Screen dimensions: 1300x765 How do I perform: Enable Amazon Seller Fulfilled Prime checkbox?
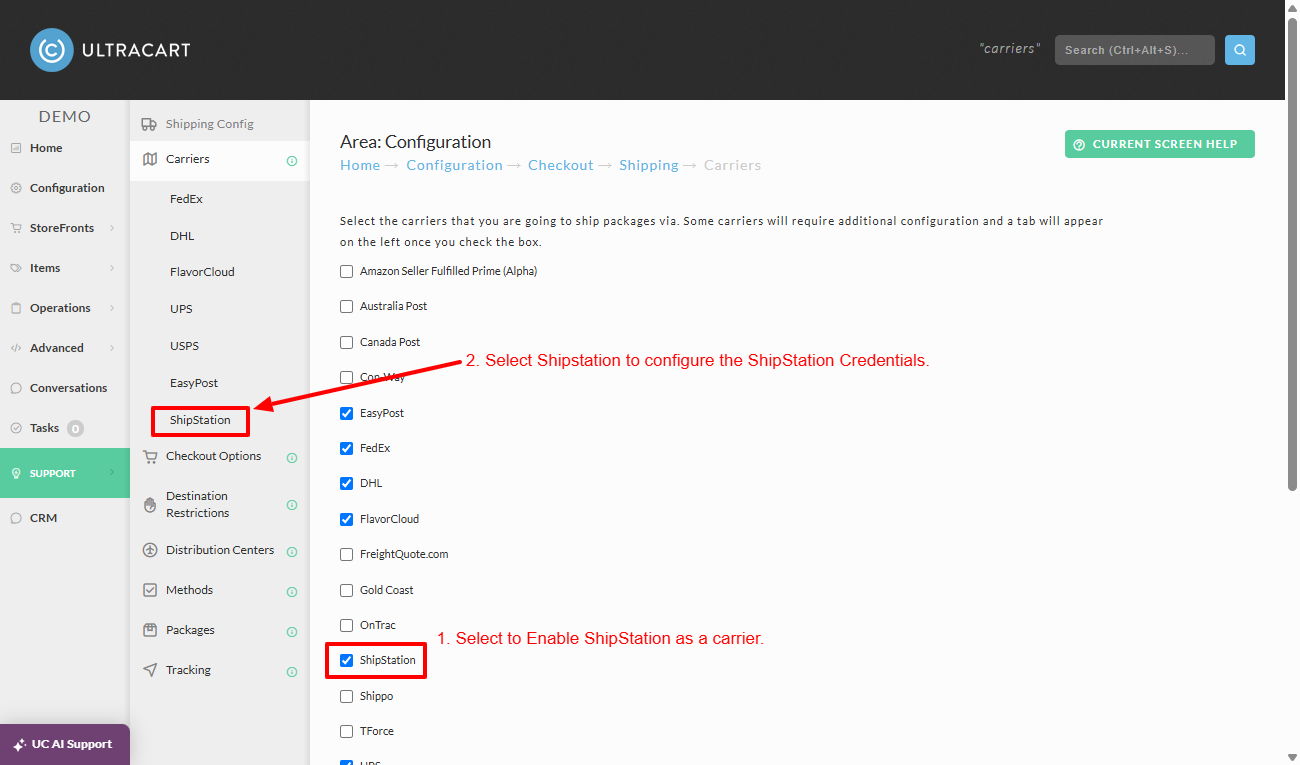(347, 271)
